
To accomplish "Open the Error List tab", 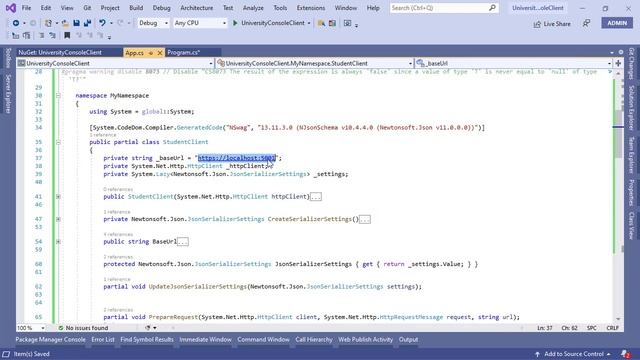I will 103,340.
